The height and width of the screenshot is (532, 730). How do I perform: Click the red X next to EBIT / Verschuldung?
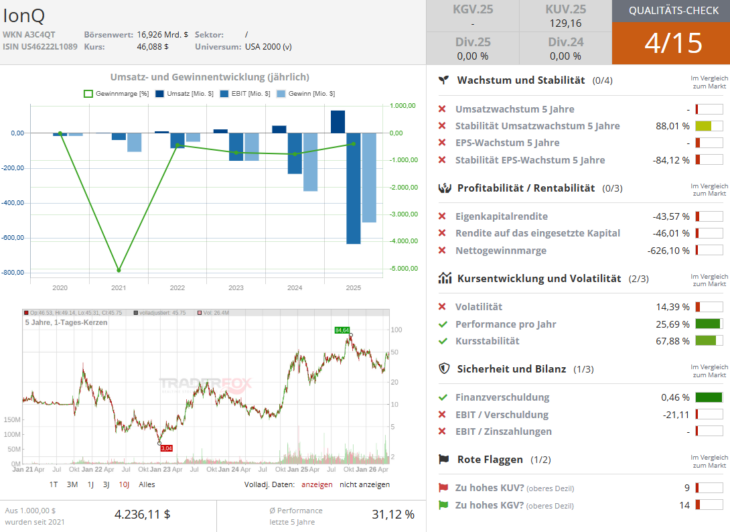[x=442, y=414]
